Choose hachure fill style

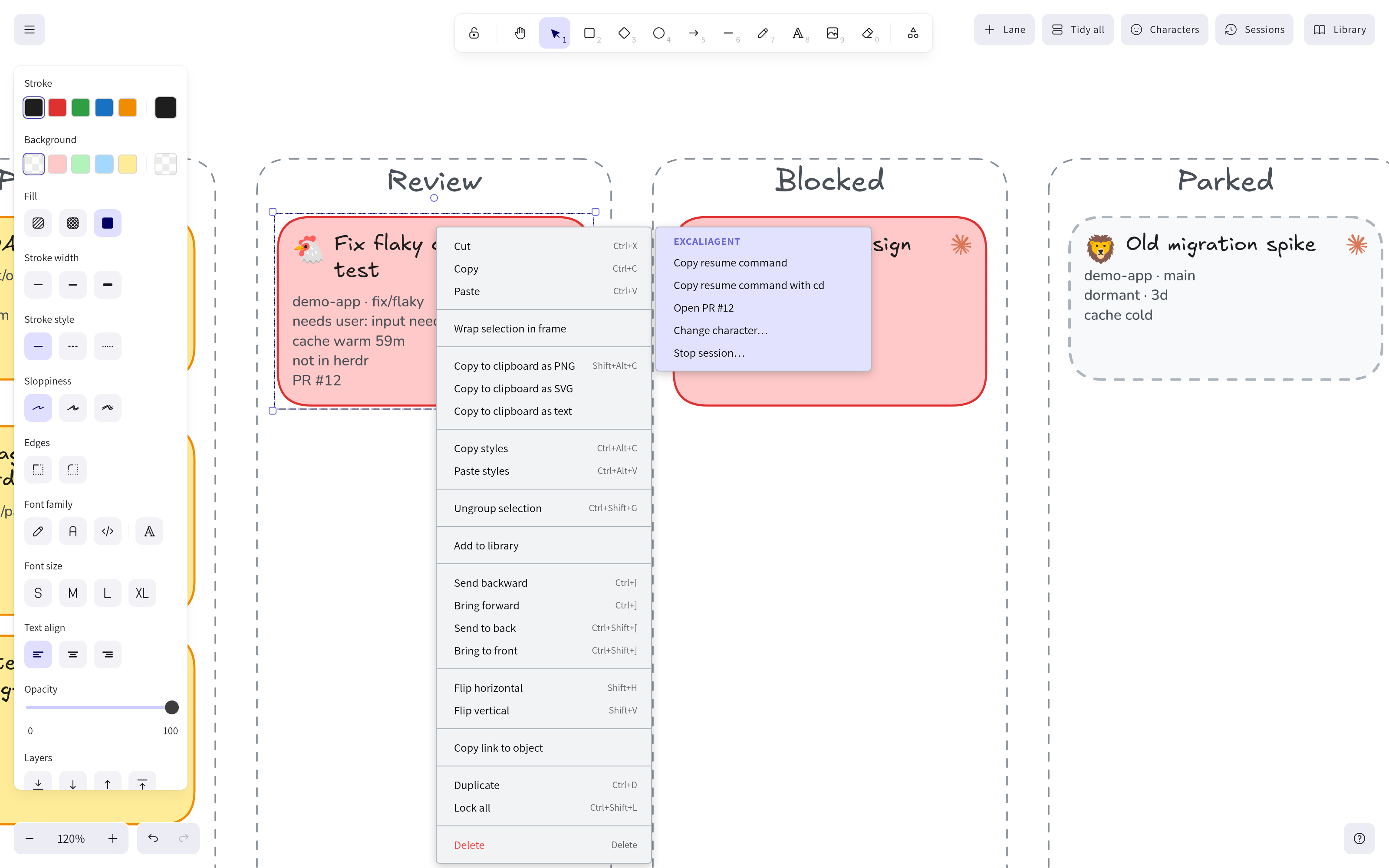pyautogui.click(x=38, y=224)
